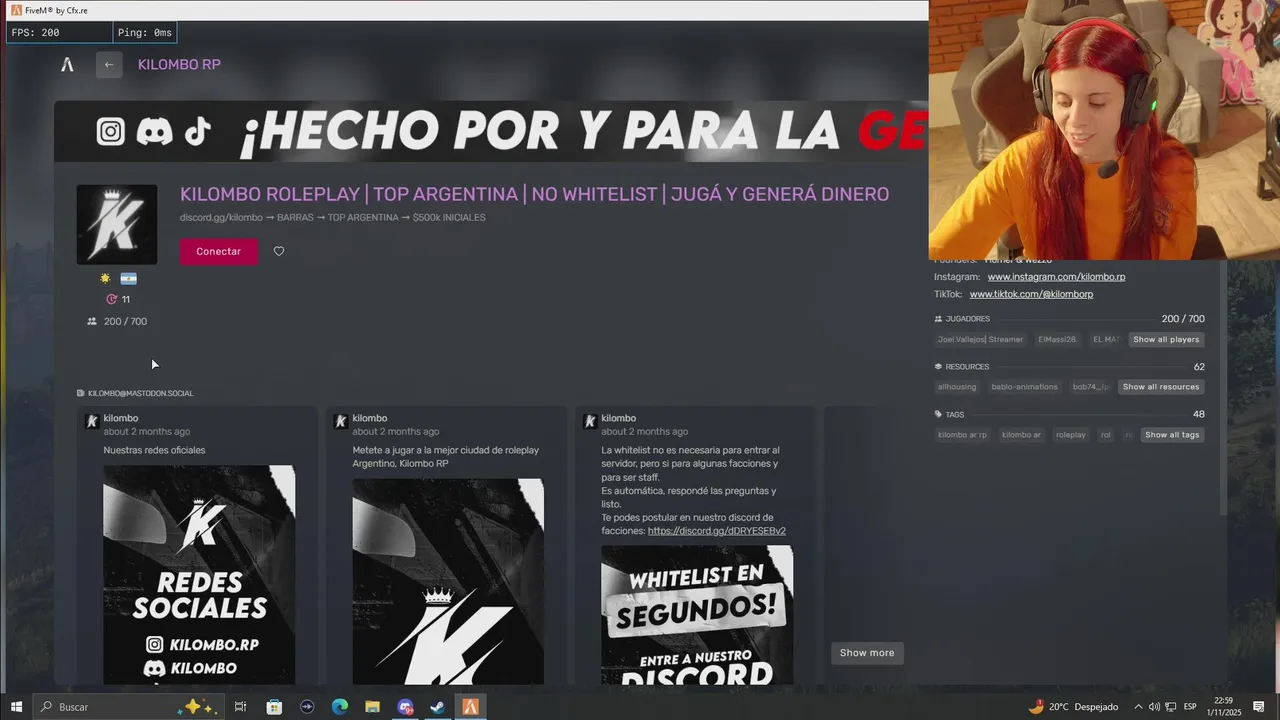Click the players icon beside 200 / 700
Viewport: 1280px width, 720px height.
point(92,321)
